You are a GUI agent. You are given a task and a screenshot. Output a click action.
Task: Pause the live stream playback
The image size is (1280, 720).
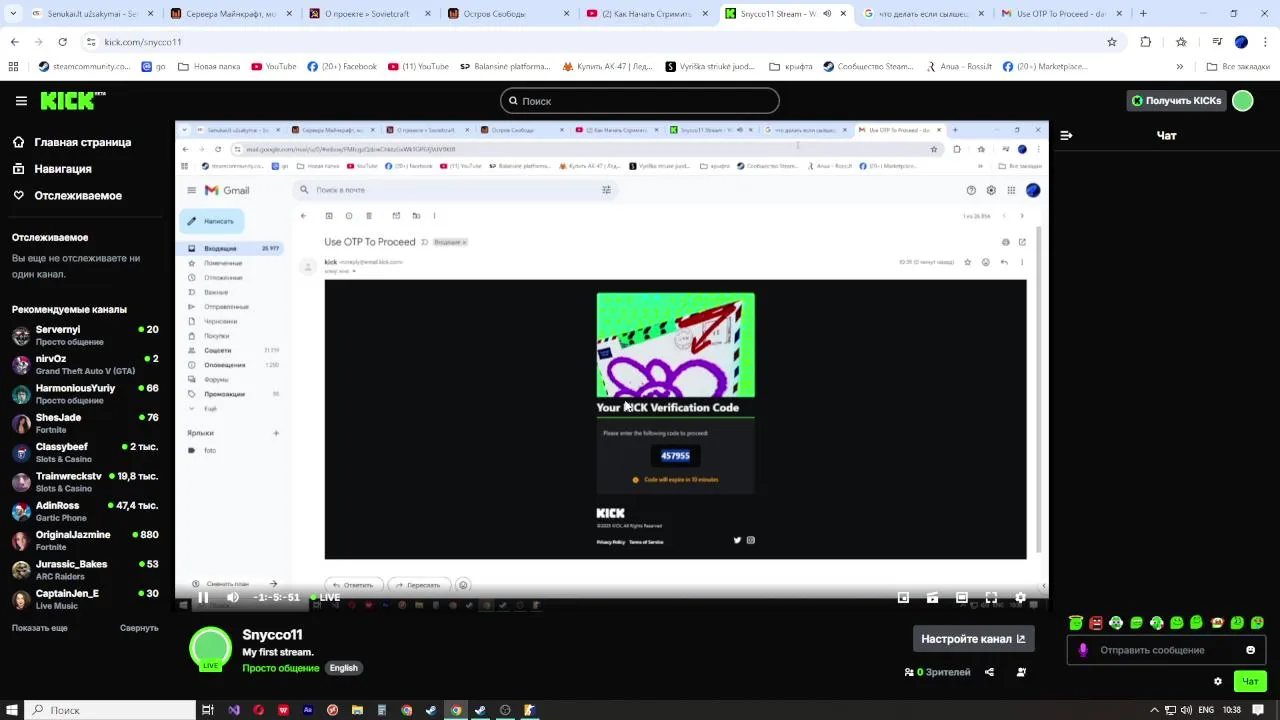tap(203, 598)
